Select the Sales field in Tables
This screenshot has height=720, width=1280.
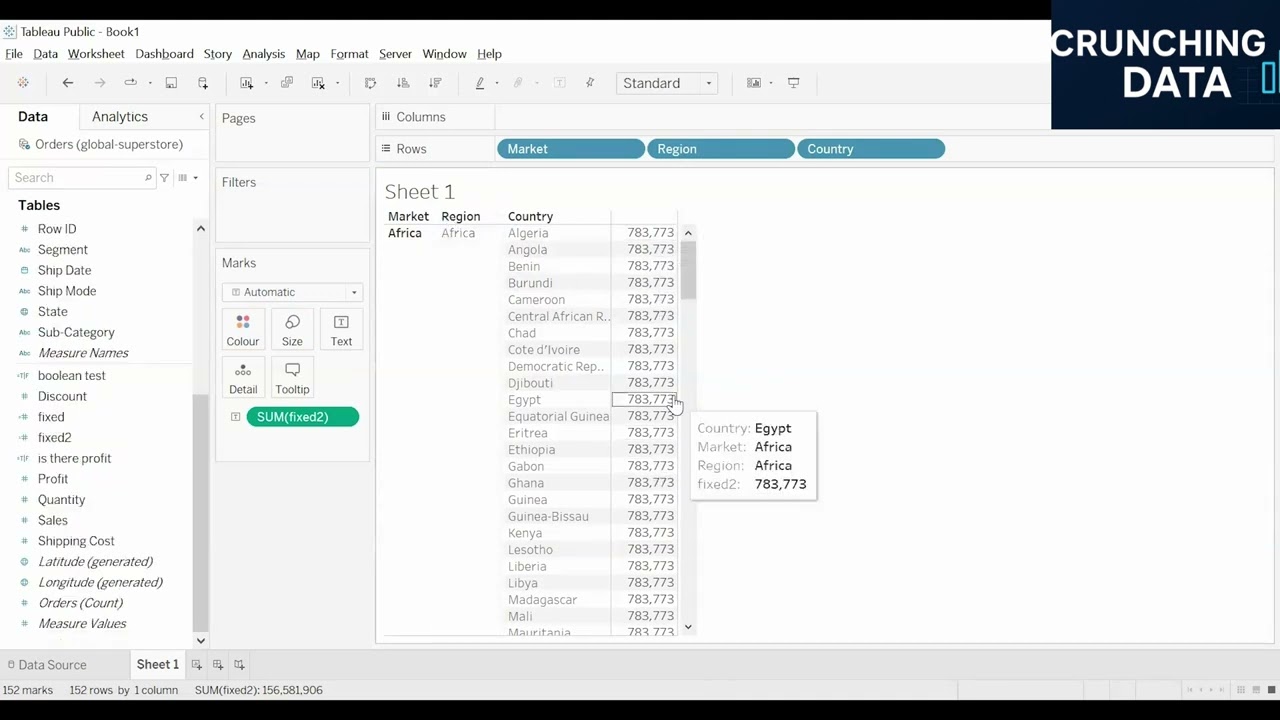click(53, 520)
